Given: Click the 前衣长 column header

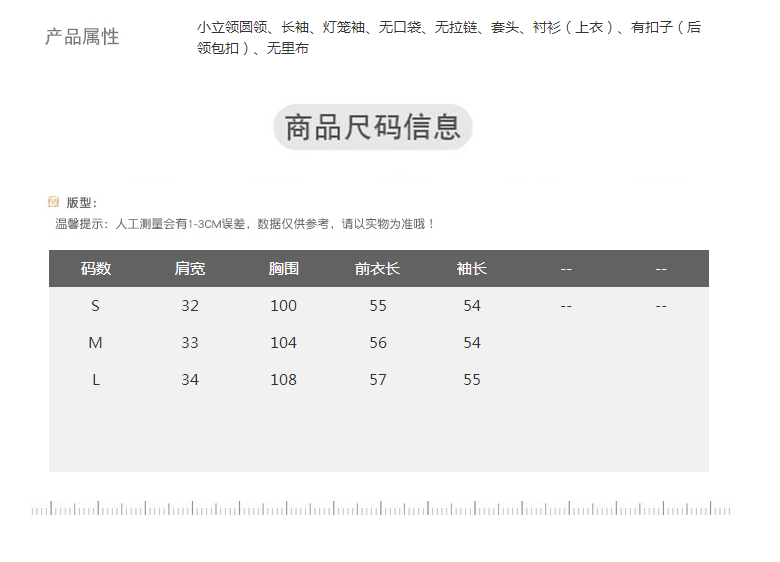Looking at the screenshot, I should [377, 268].
